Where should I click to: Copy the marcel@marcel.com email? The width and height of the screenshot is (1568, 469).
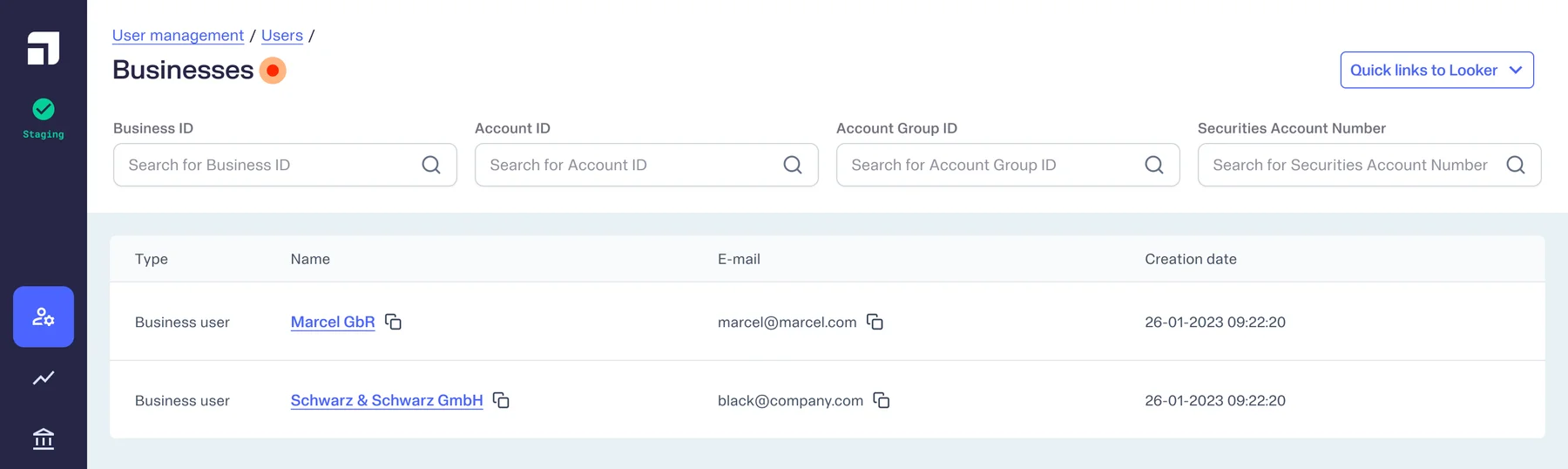tap(875, 322)
